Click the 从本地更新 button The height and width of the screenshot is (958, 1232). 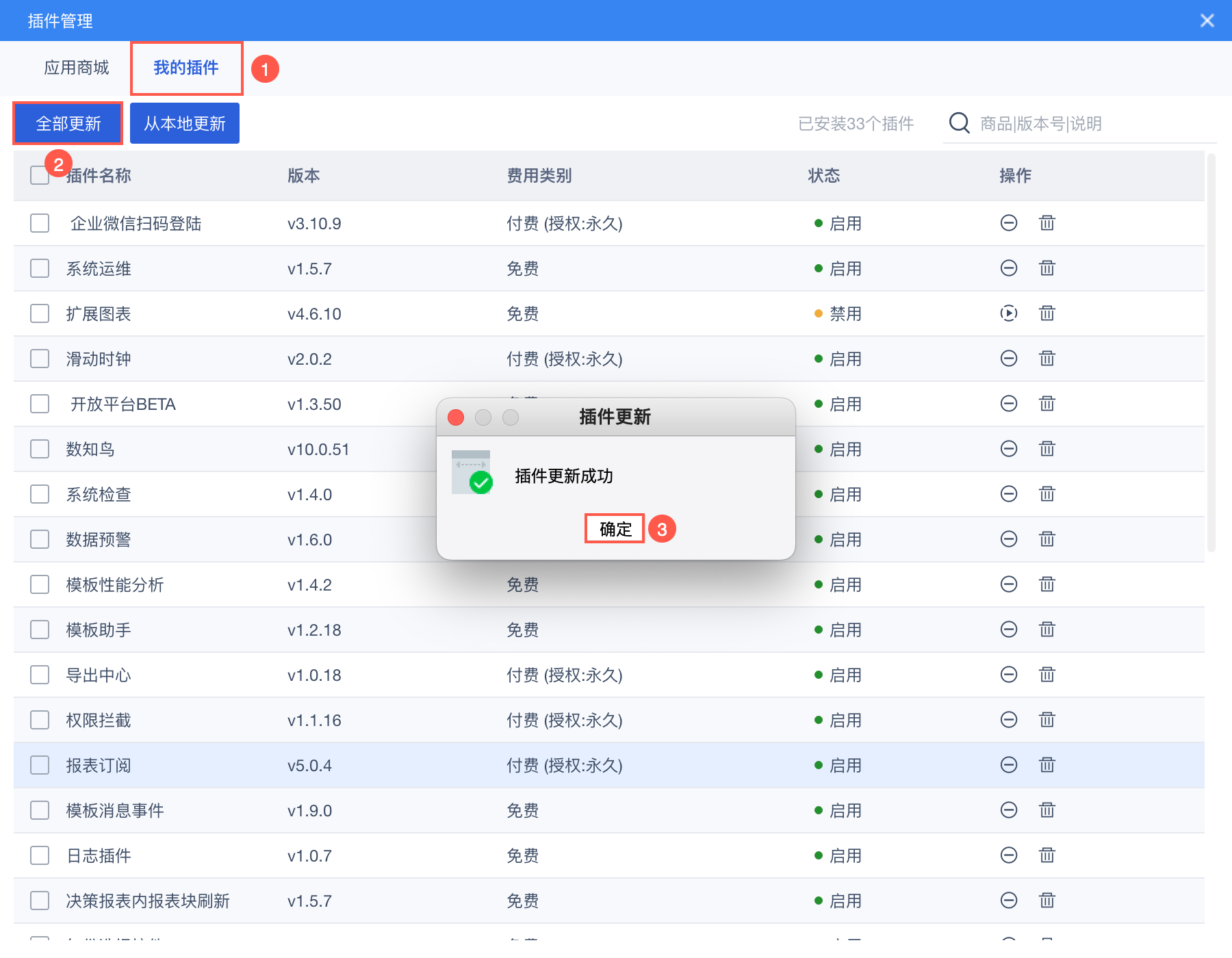coord(185,123)
